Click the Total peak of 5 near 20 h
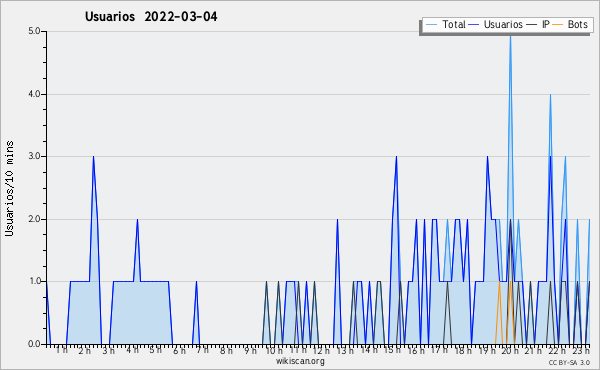This screenshot has height=370, width=600. [510, 37]
